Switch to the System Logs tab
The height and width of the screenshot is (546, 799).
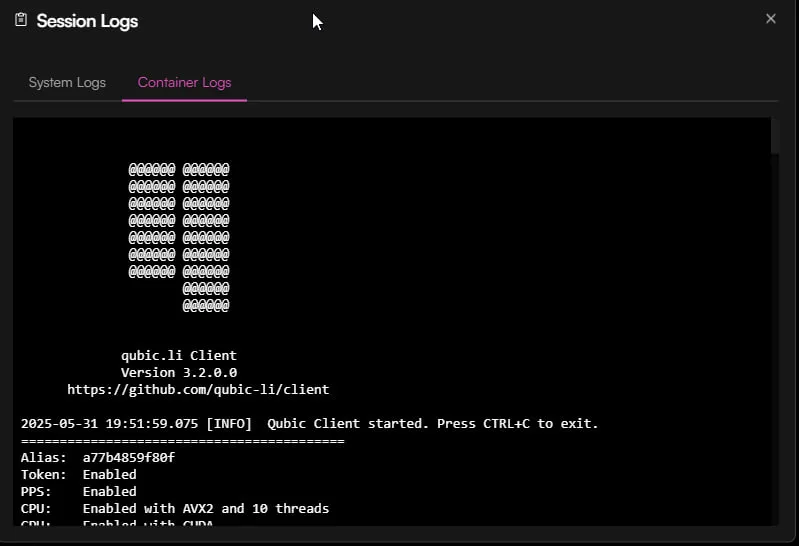(67, 83)
